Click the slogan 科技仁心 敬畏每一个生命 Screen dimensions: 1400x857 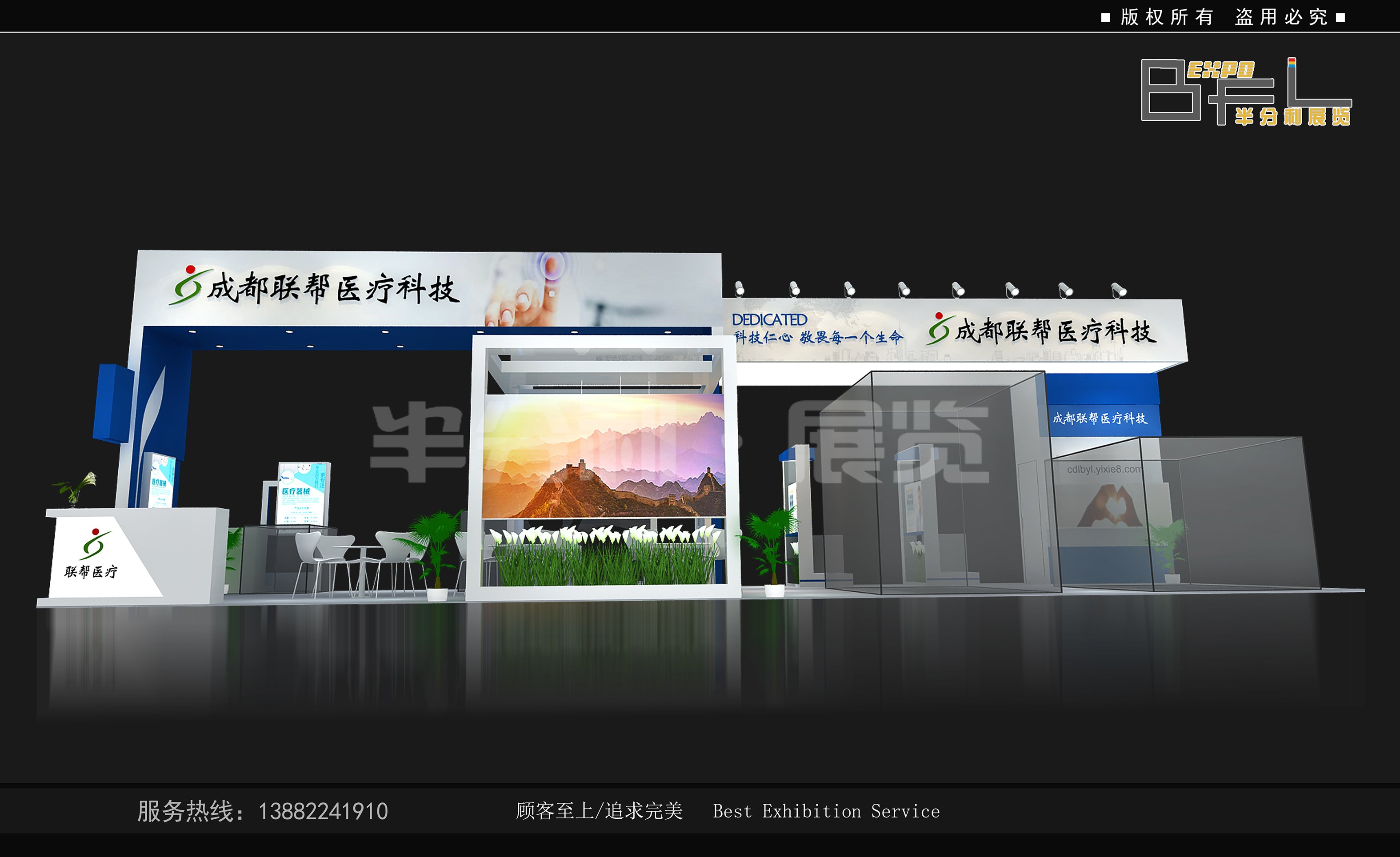pos(818,337)
